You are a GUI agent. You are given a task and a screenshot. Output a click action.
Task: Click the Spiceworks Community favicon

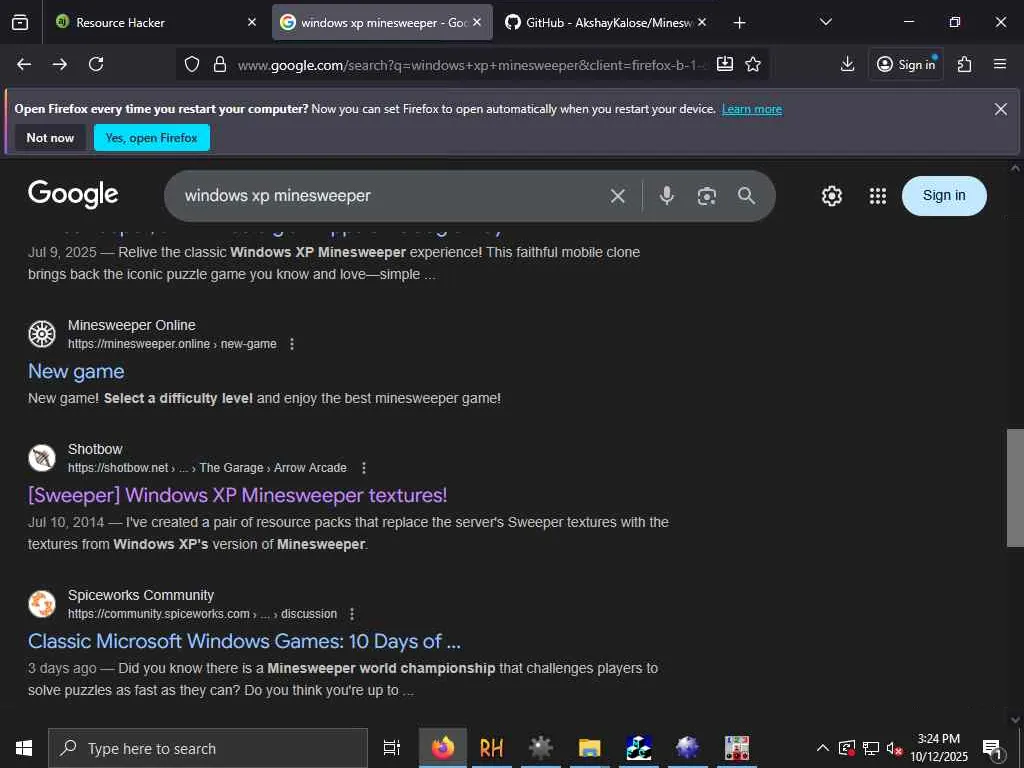42,604
